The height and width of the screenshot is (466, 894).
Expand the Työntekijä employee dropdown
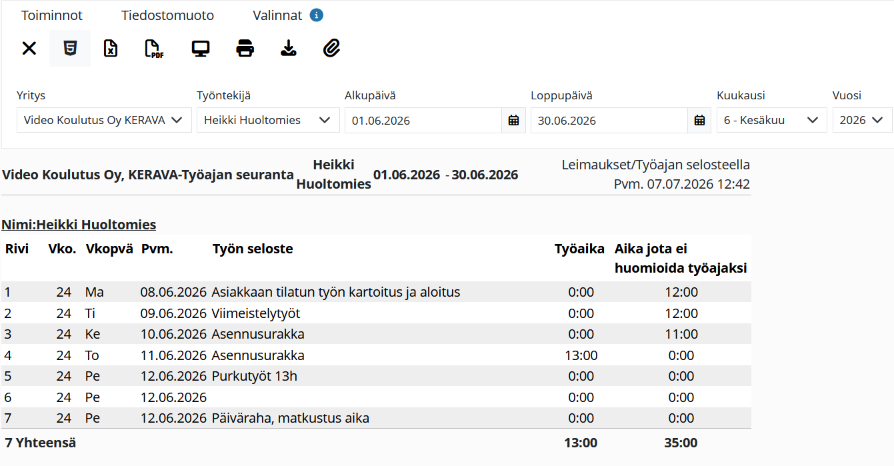pos(268,120)
